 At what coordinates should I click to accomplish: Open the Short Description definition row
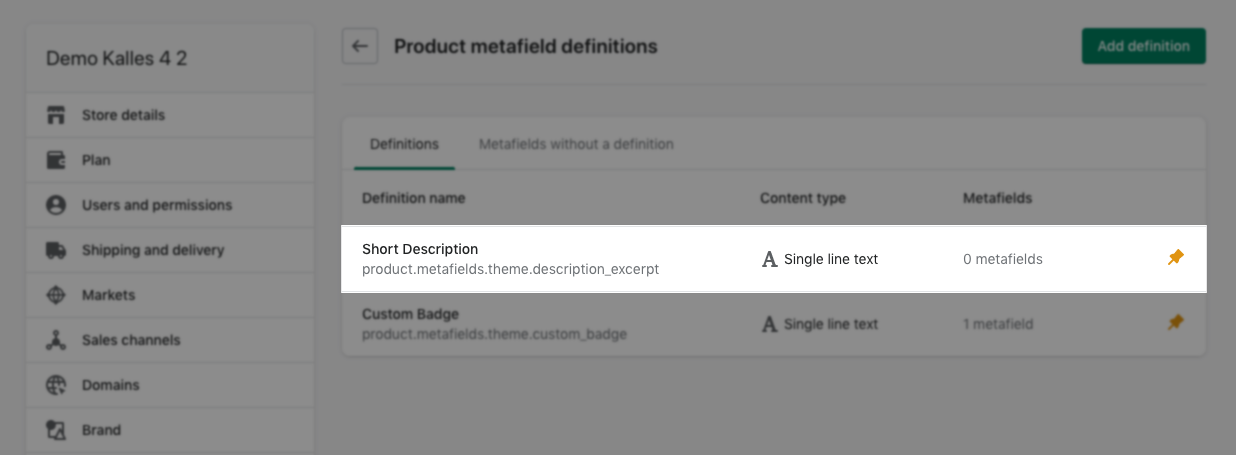coord(774,259)
